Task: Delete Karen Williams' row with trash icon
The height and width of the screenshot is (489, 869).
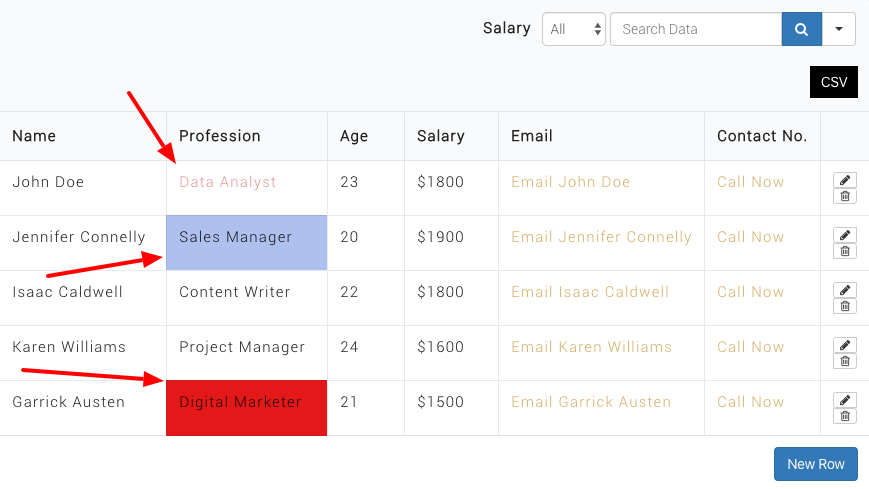Action: (845, 361)
